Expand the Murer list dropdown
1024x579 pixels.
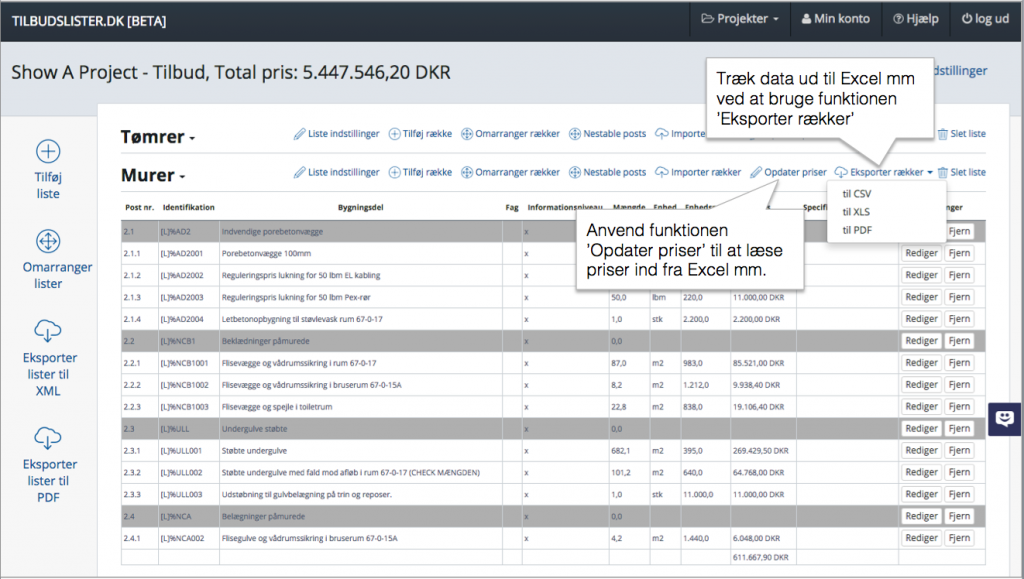click(x=153, y=176)
